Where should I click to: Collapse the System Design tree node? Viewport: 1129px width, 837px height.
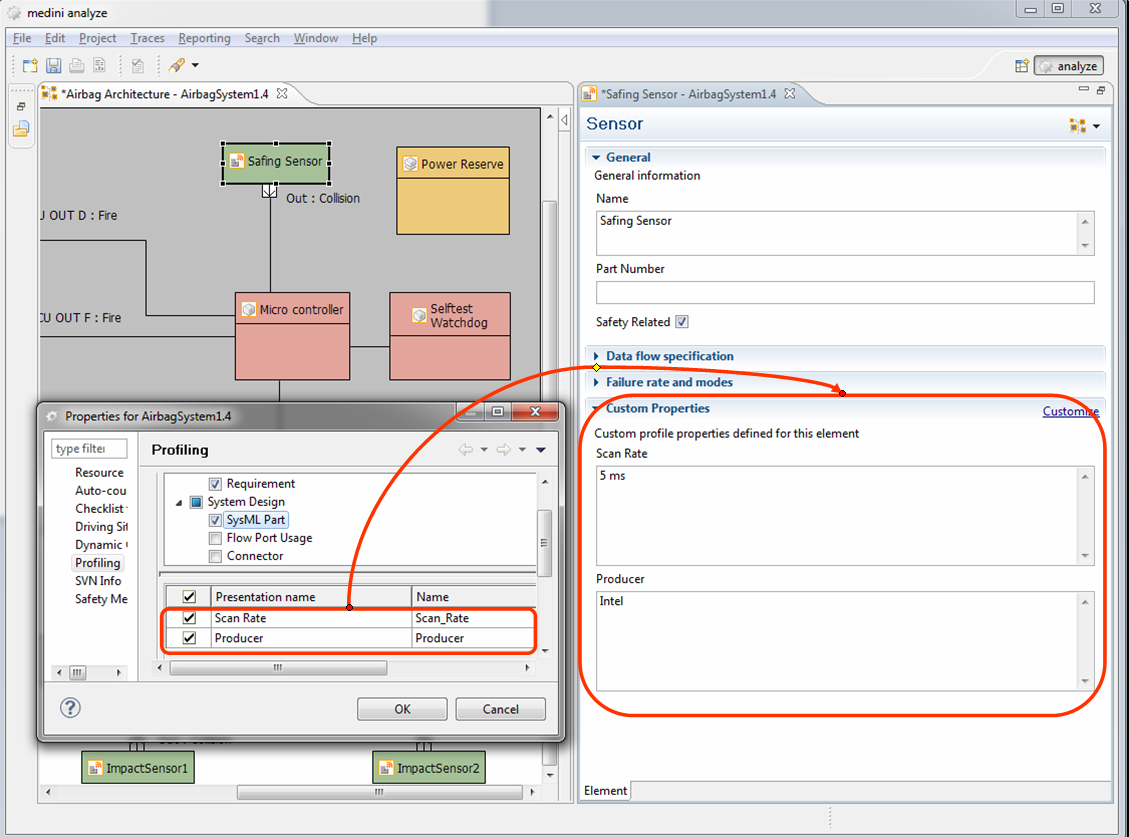(x=179, y=502)
